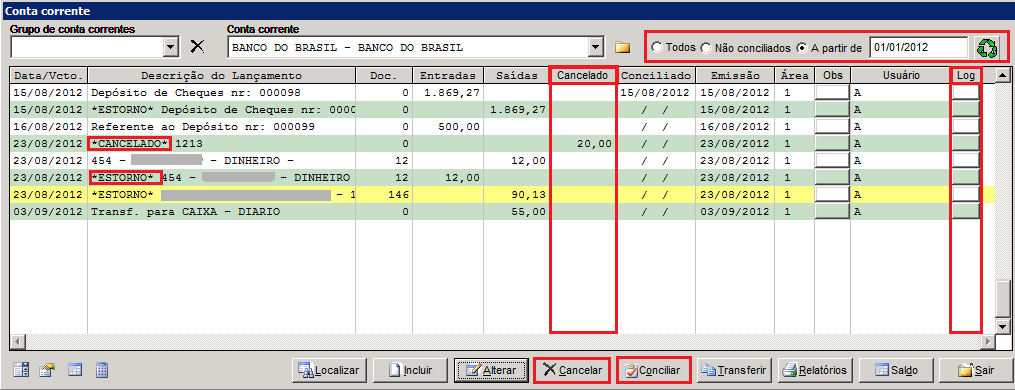The width and height of the screenshot is (1015, 390).
Task: Click the date field showing 01/01/2012
Action: (919, 47)
